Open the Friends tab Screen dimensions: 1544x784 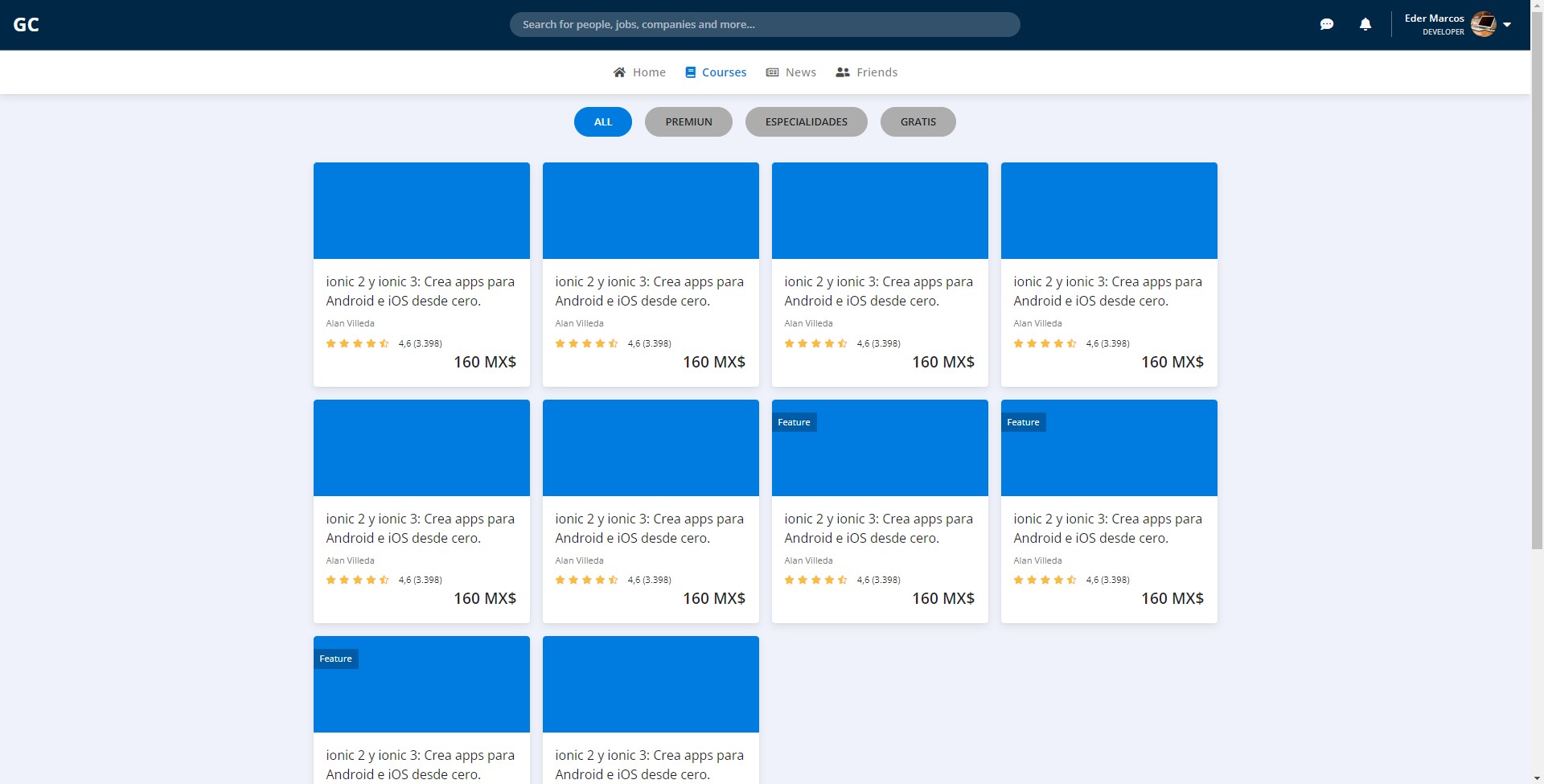coord(867,72)
